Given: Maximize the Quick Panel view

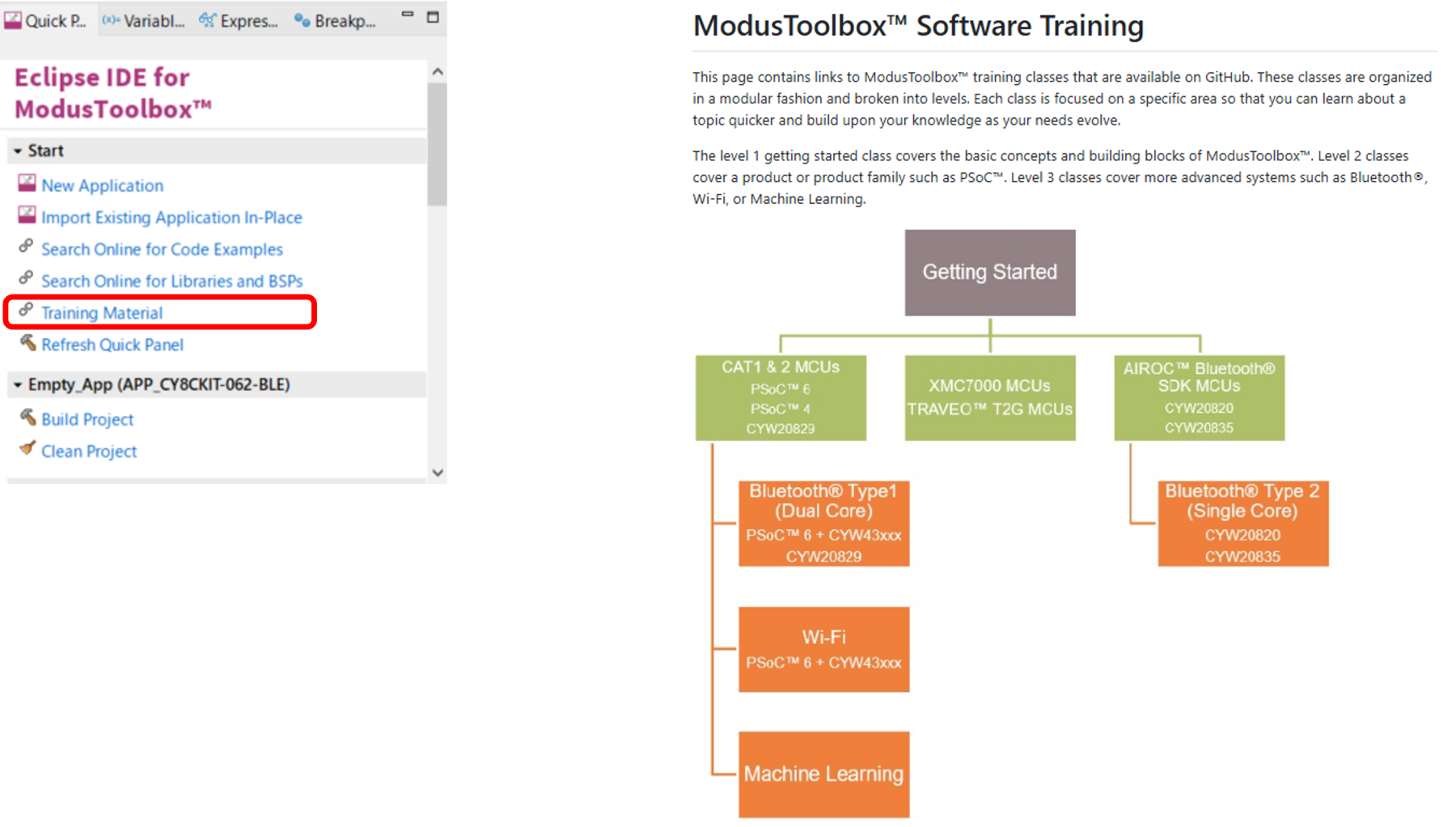Looking at the screenshot, I should (x=433, y=16).
